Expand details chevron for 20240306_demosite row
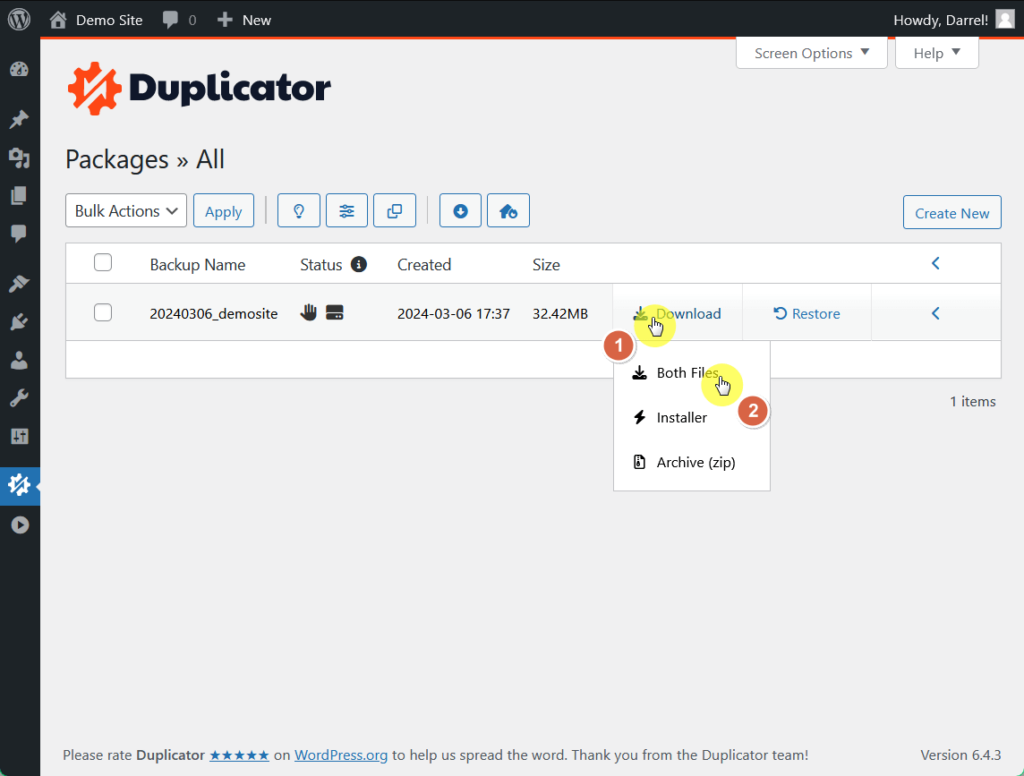 coord(935,314)
